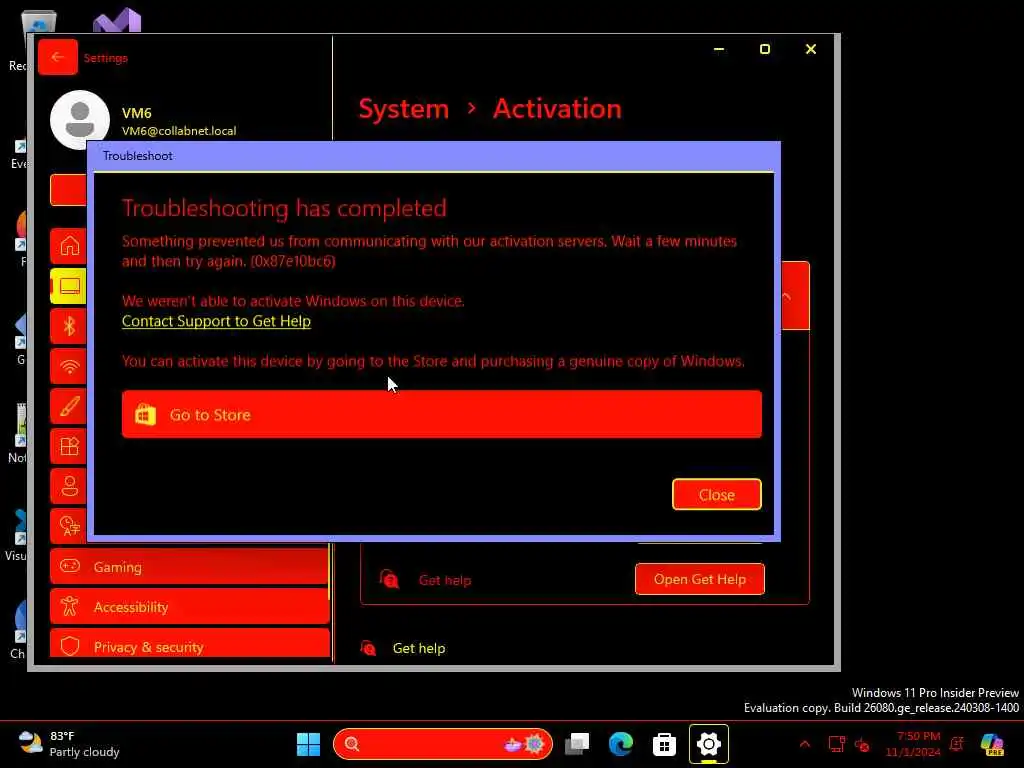This screenshot has height=768, width=1024.
Task: Click the muted volume icon in tray
Action: tap(863, 744)
